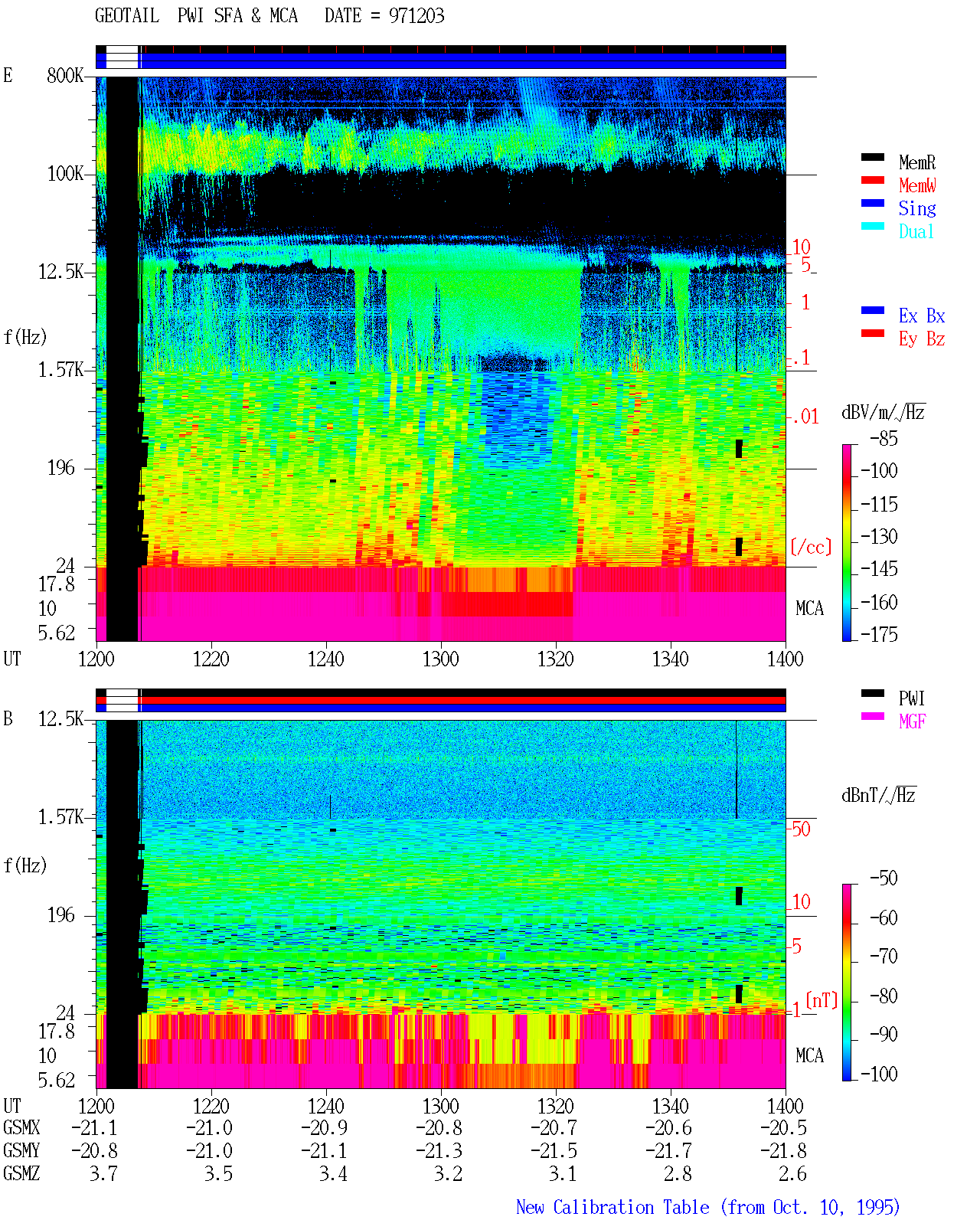Click the E panel letter label
Viewport: 980px width, 1220px height.
[8, 75]
